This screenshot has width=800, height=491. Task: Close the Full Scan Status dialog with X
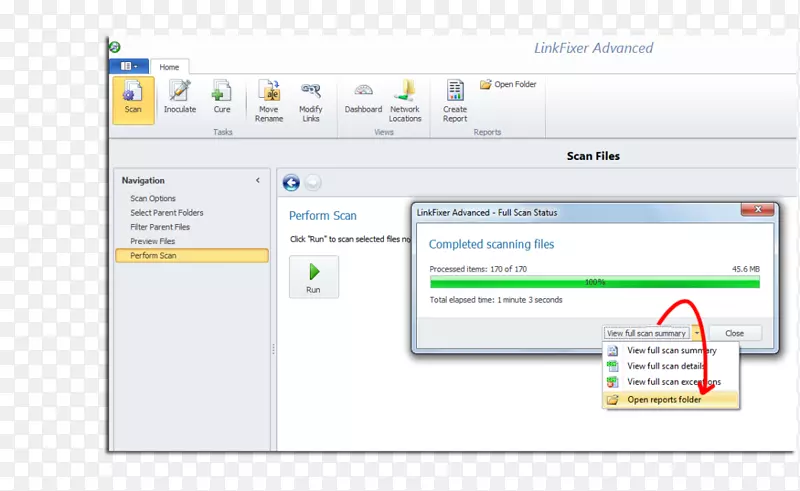(758, 209)
